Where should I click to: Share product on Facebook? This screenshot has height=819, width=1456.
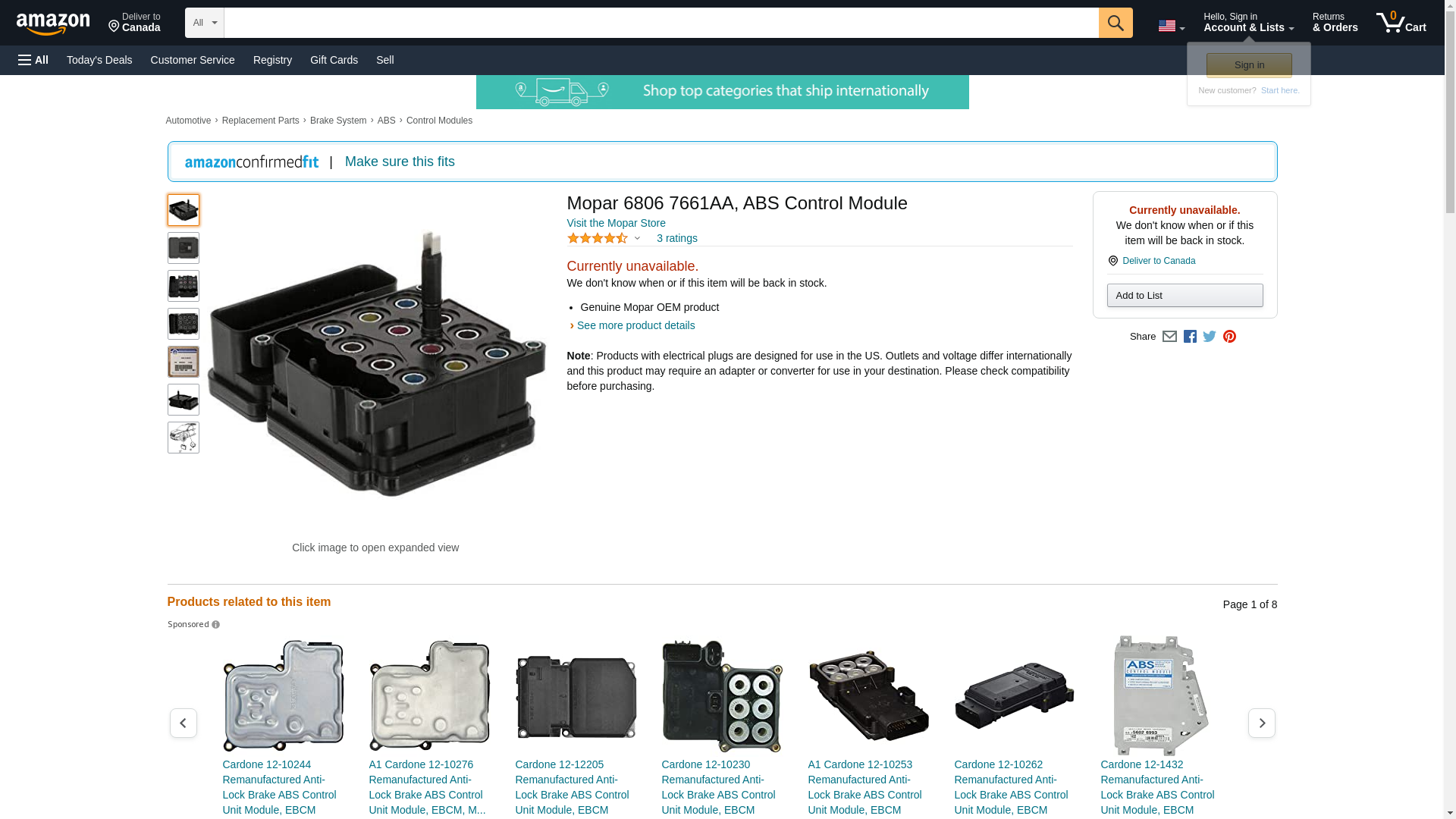1190,337
